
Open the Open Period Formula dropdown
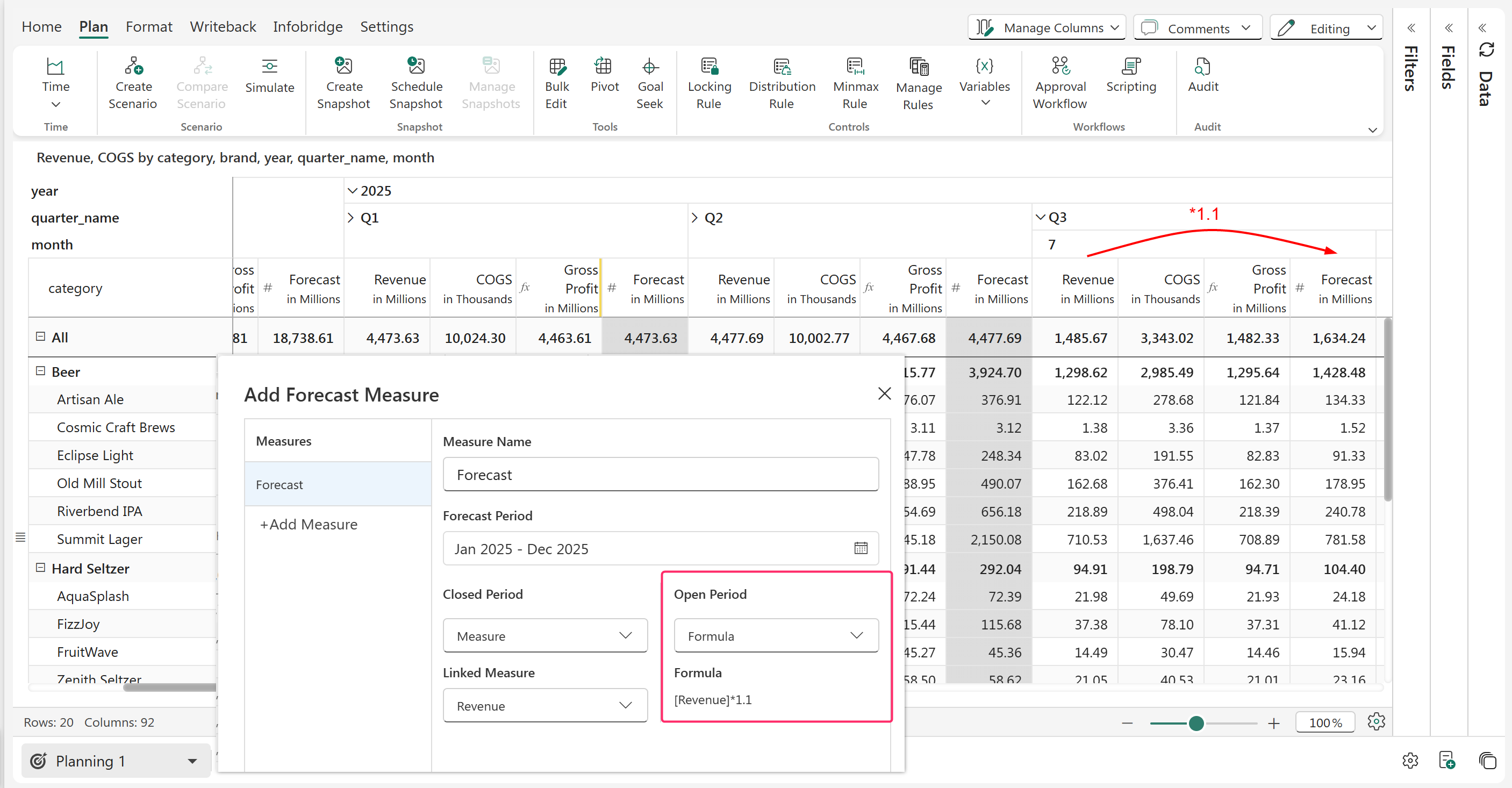[x=776, y=635]
